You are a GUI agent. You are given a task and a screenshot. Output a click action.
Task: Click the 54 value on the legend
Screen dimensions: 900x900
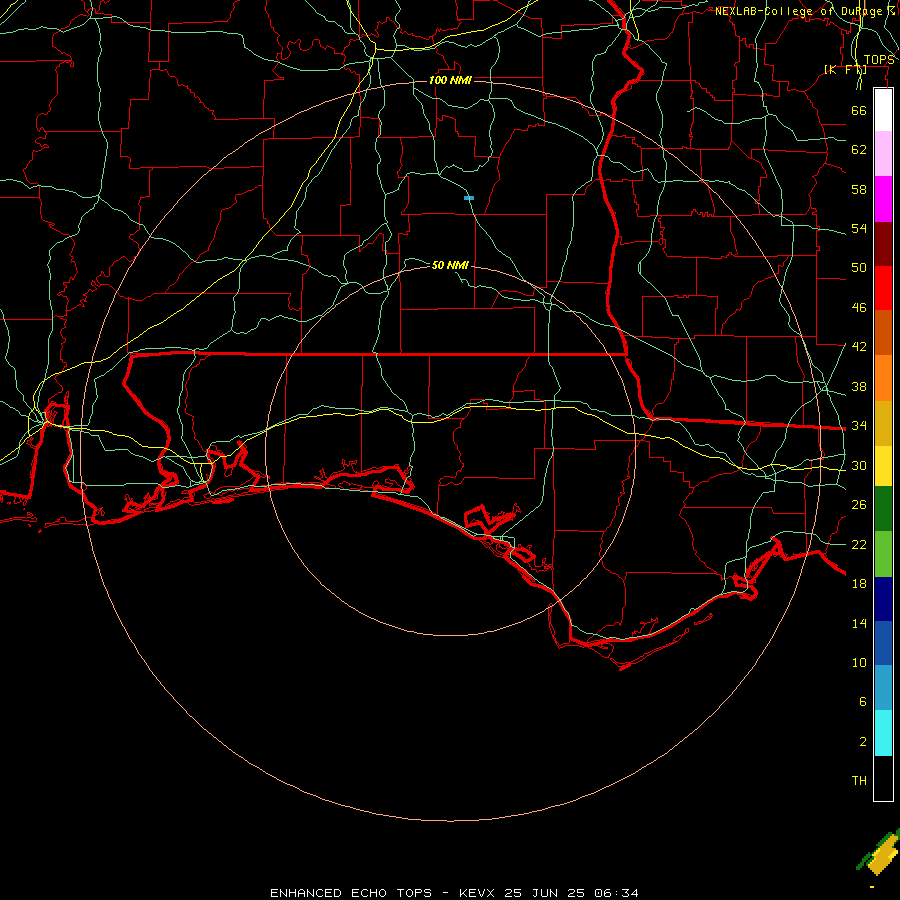pyautogui.click(x=859, y=228)
